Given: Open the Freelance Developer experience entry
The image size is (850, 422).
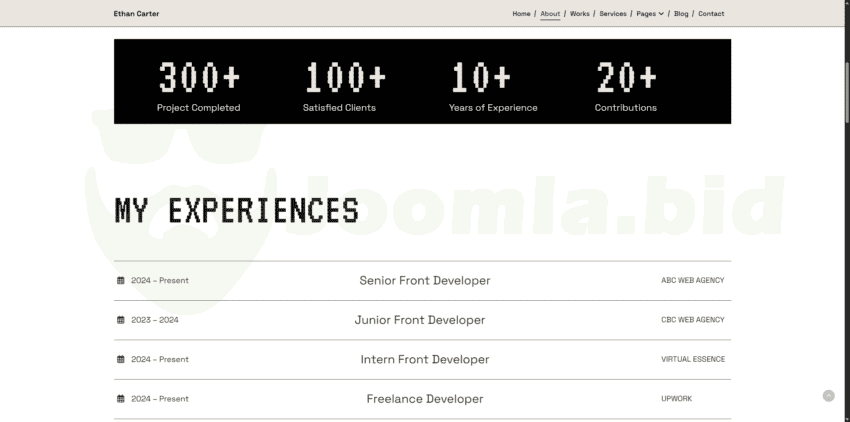Looking at the screenshot, I should pyautogui.click(x=424, y=399).
